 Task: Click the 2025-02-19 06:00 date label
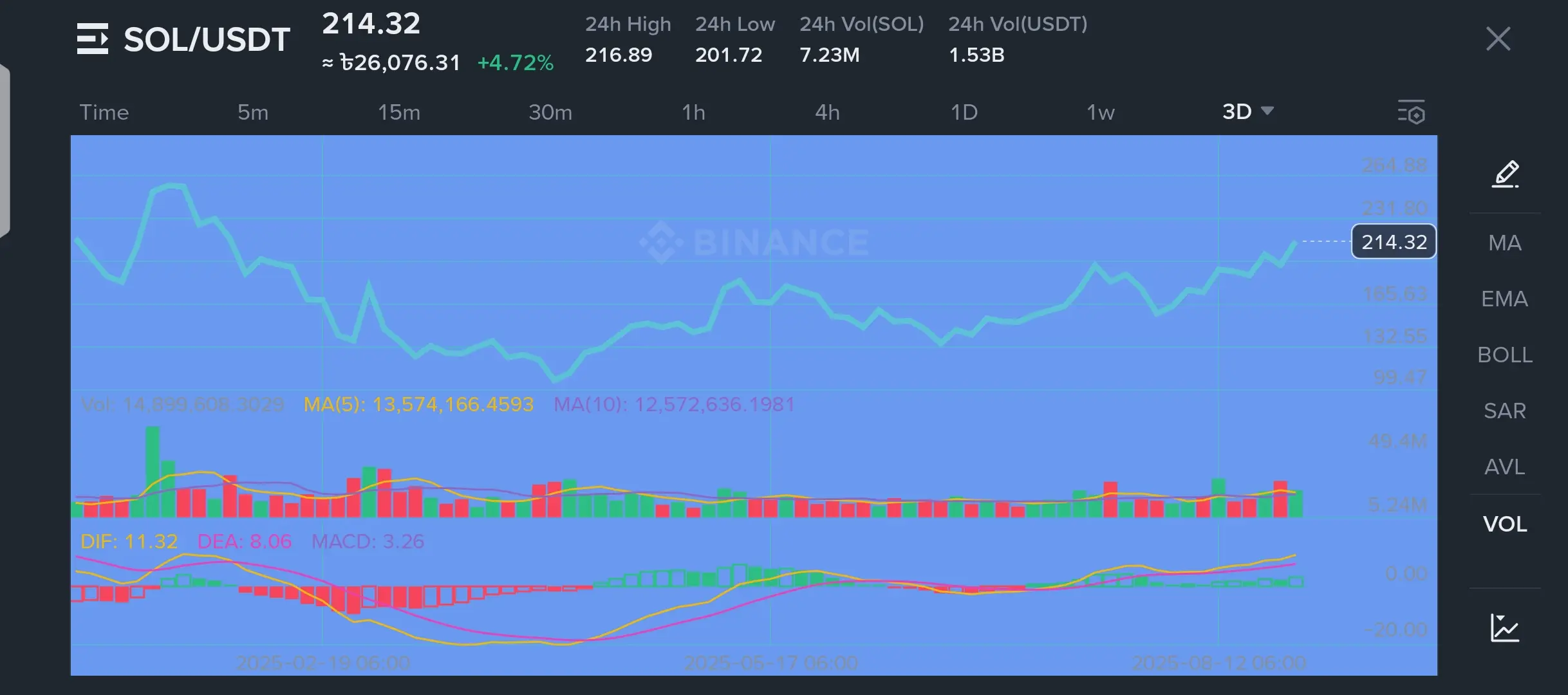323,663
